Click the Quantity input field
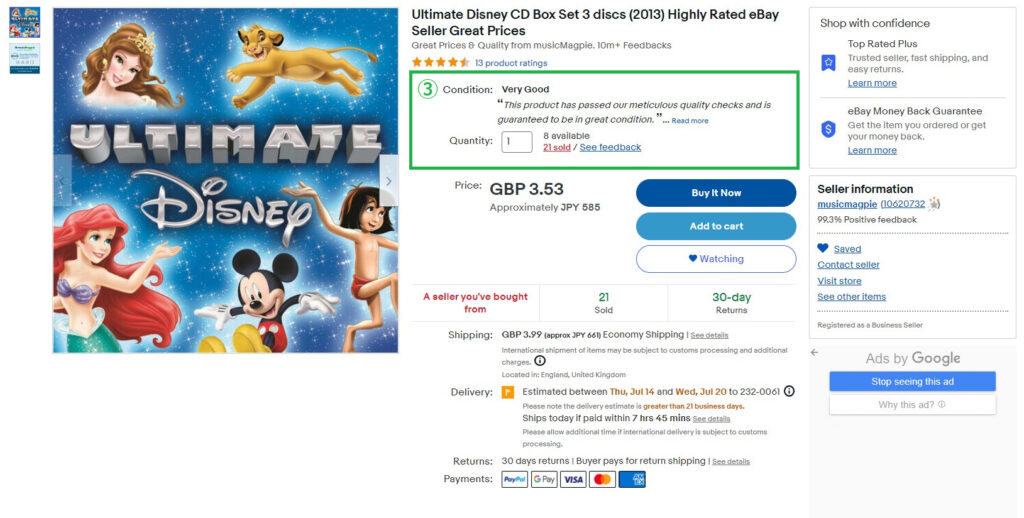Image resolution: width=1024 pixels, height=518 pixels. pos(517,141)
